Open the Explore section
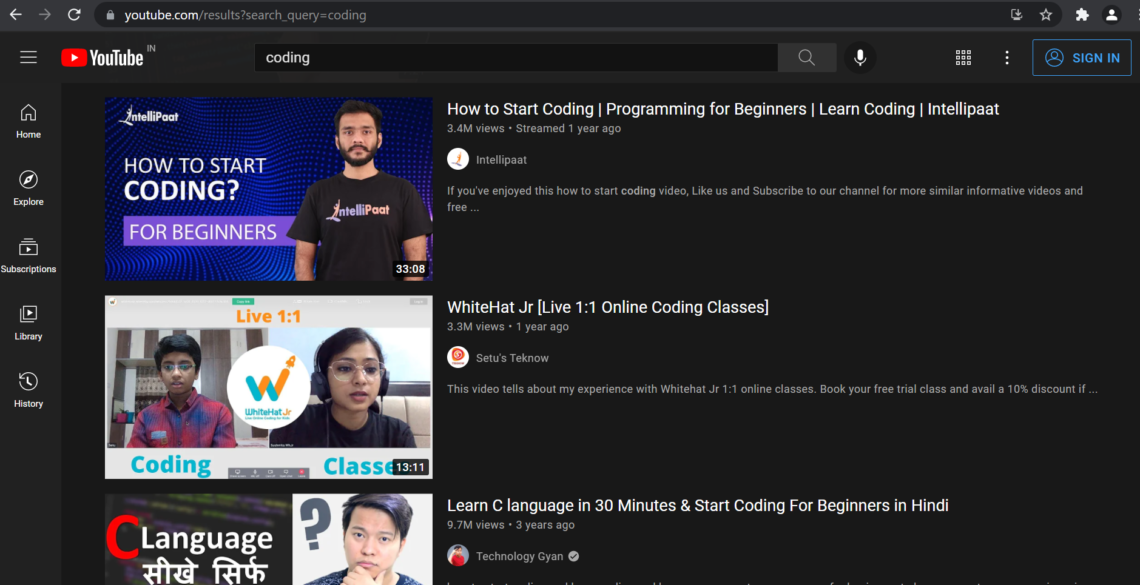The width and height of the screenshot is (1140, 585). tap(28, 188)
